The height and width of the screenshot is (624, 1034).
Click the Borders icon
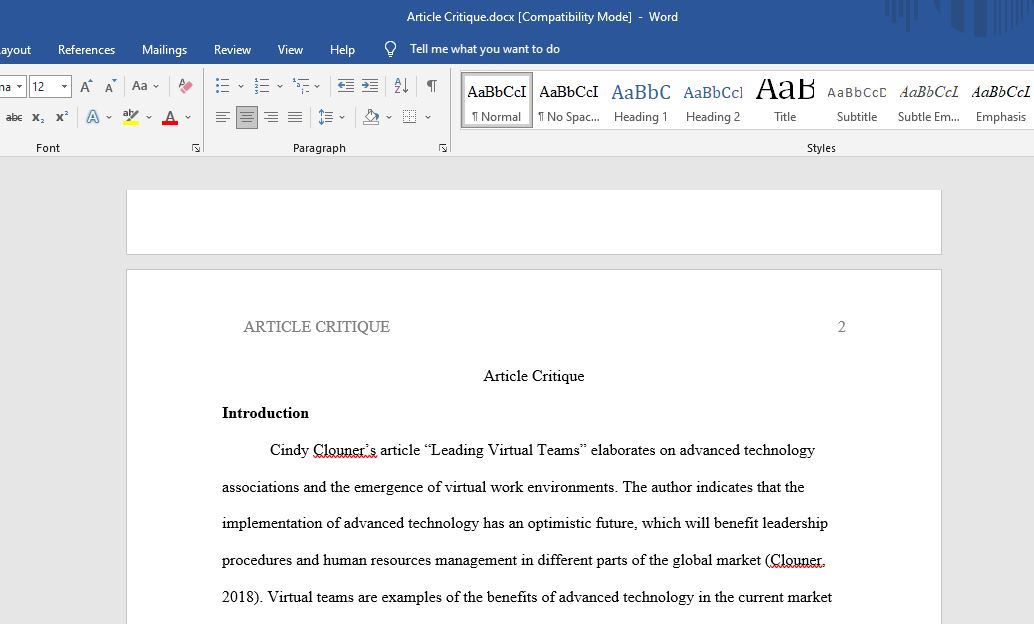410,117
